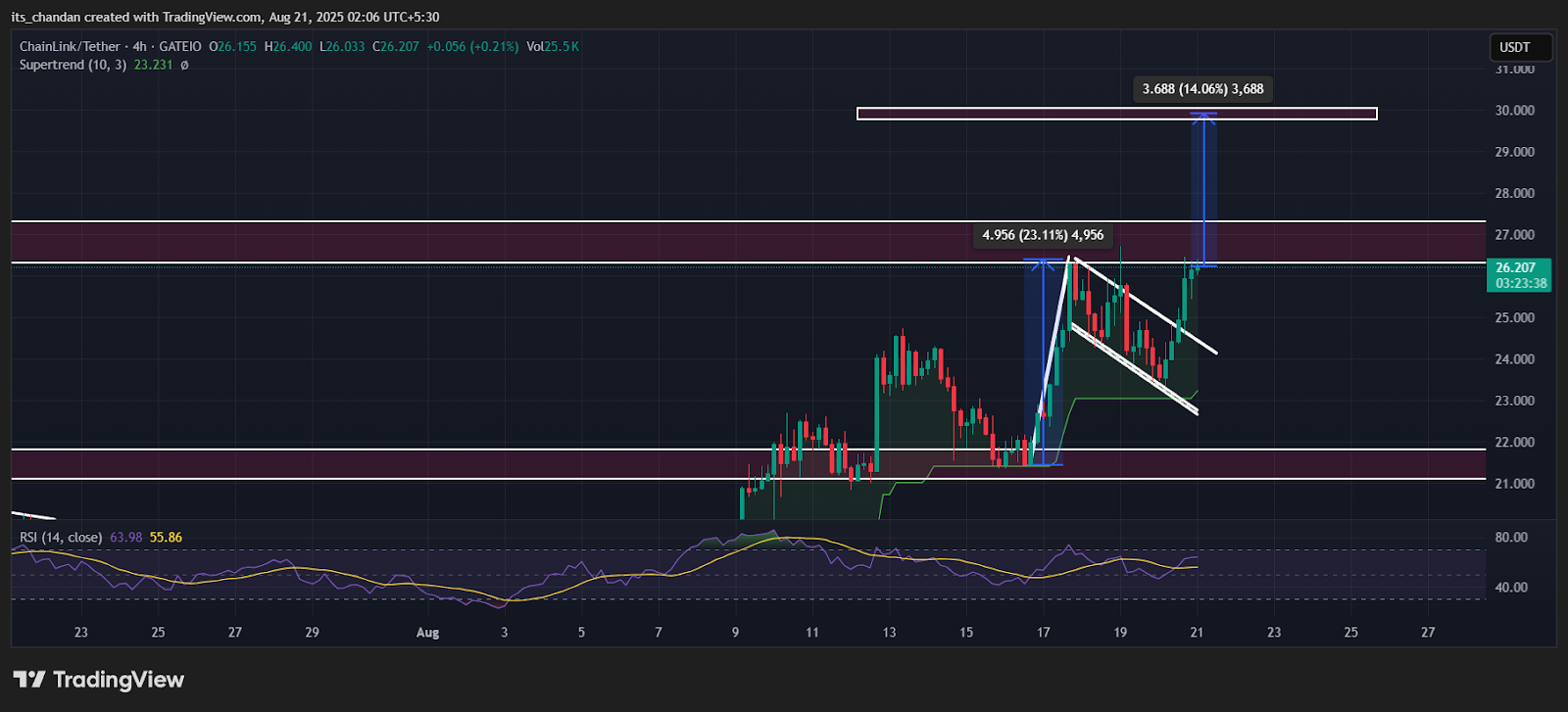Click date 11 on the time axis
This screenshot has height=712, width=1568.
click(812, 633)
